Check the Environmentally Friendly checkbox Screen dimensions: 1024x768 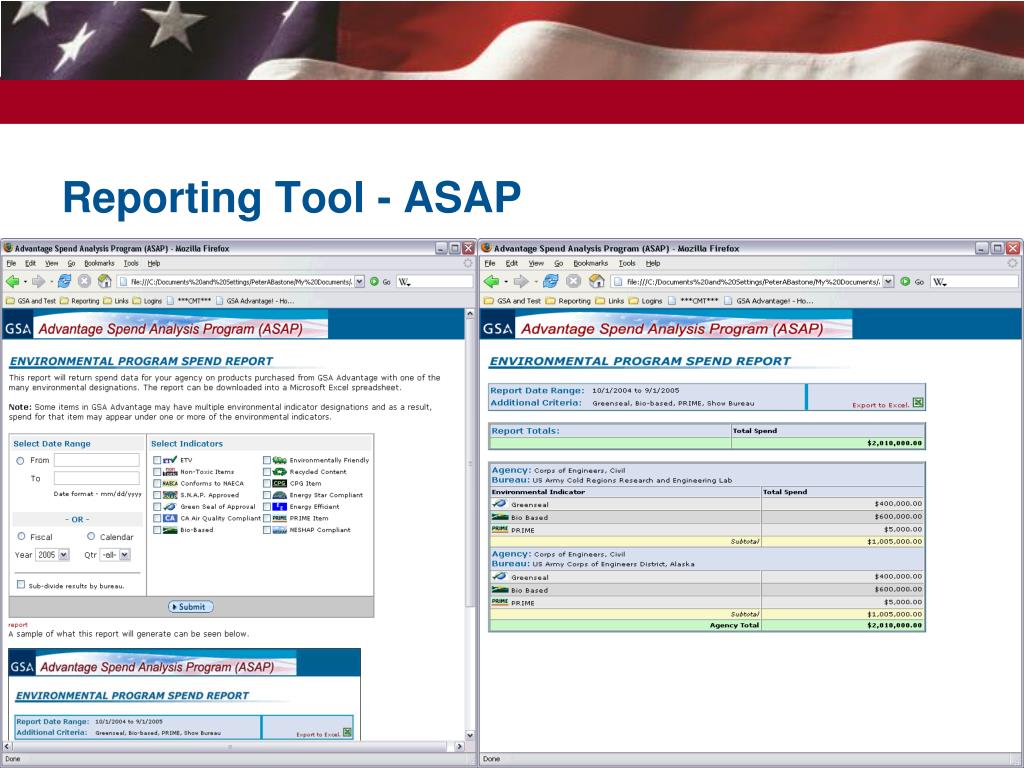click(267, 460)
